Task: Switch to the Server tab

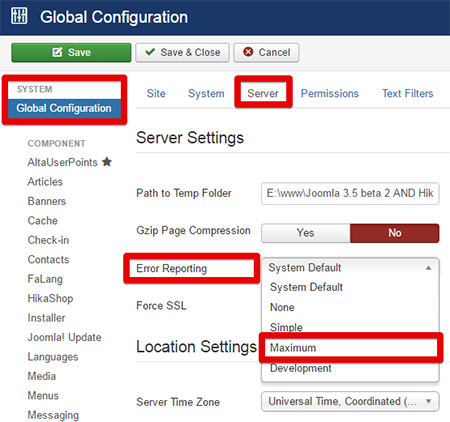Action: (263, 93)
